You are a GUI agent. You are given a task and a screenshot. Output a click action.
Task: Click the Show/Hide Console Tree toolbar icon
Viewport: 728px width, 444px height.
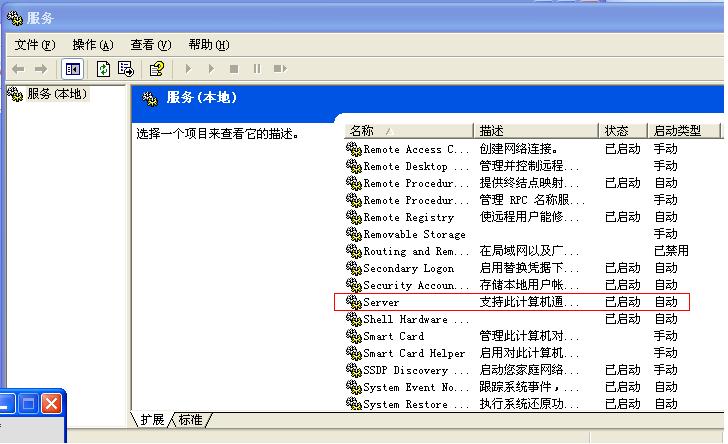coord(73,69)
